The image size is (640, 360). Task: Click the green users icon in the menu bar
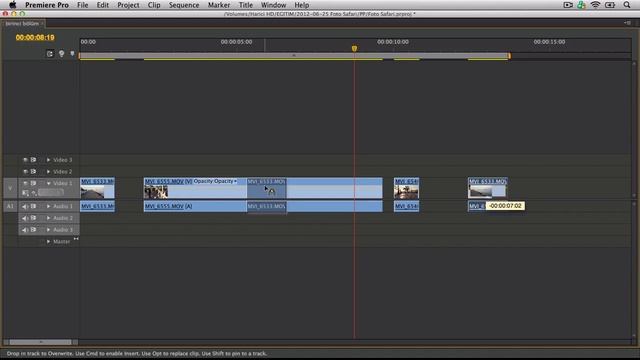(581, 5)
